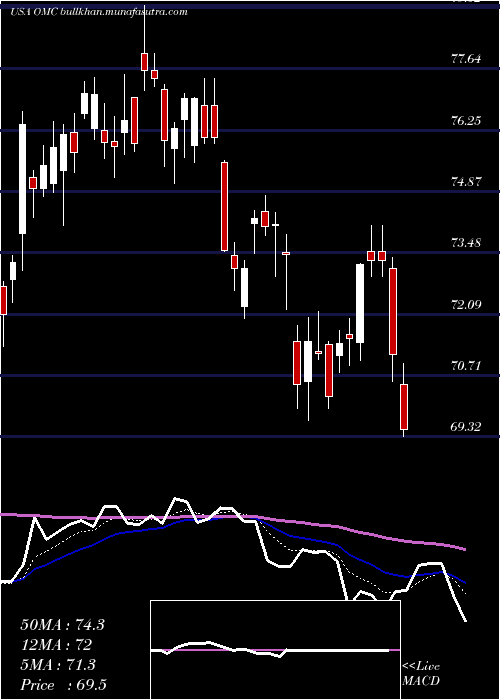Click the MACD inset chart panel
Image resolution: width=500 pixels, height=700 pixels.
pos(275,650)
